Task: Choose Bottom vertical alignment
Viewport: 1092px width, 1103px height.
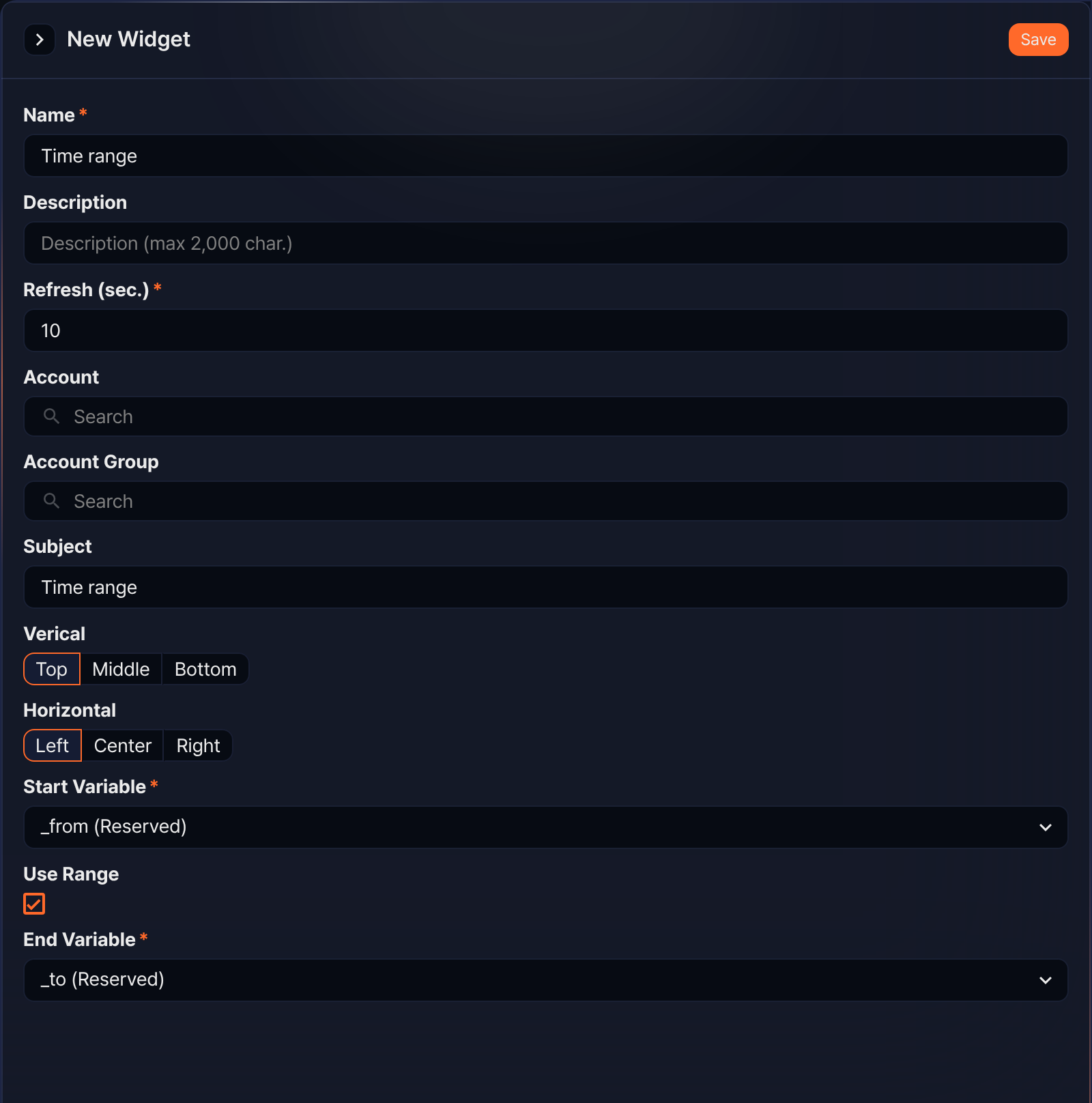Action: (205, 669)
